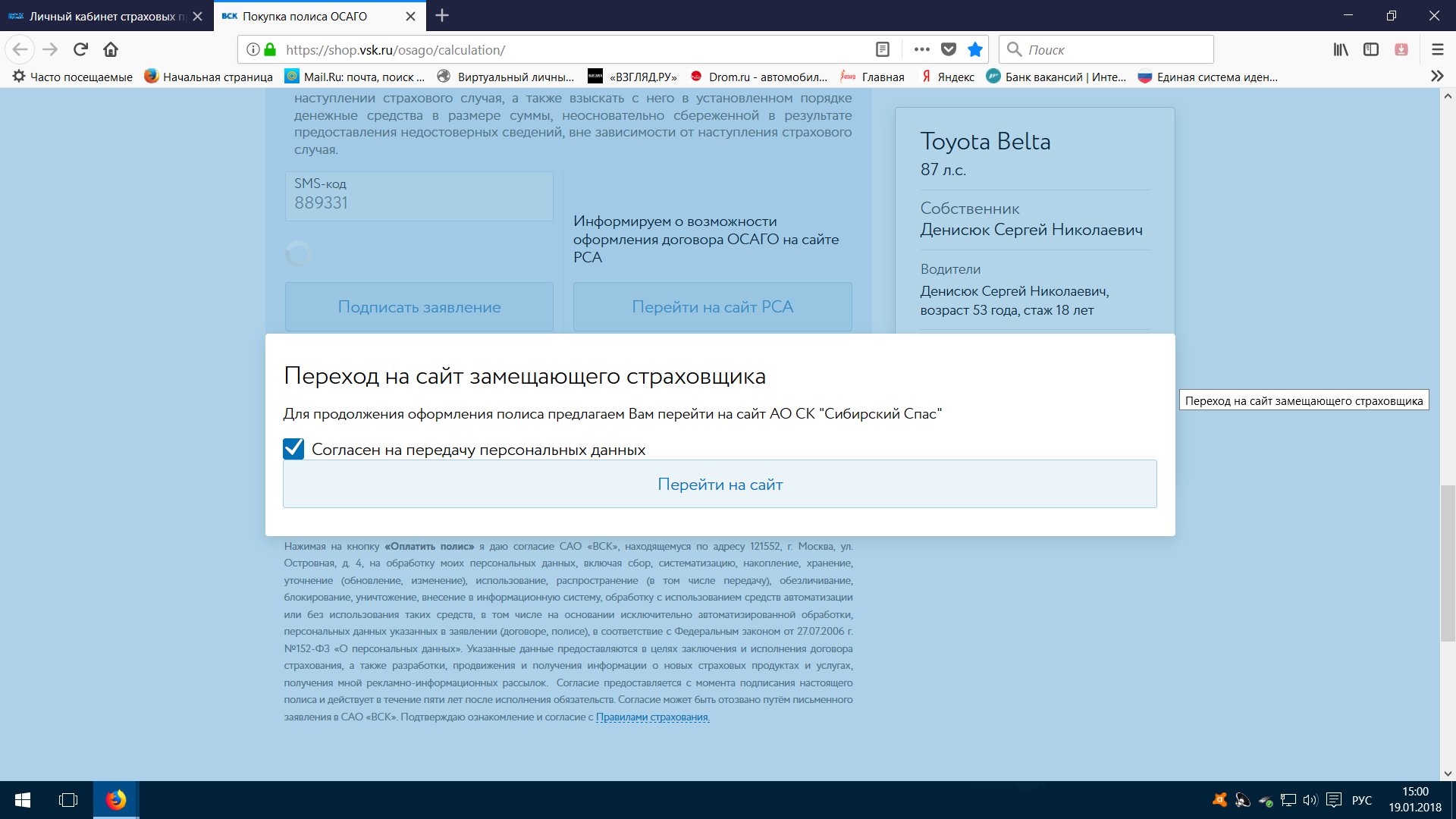Image resolution: width=1456 pixels, height=819 pixels.
Task: Open «ВЗГЛЯД.РУ» bookmark
Action: [x=632, y=77]
